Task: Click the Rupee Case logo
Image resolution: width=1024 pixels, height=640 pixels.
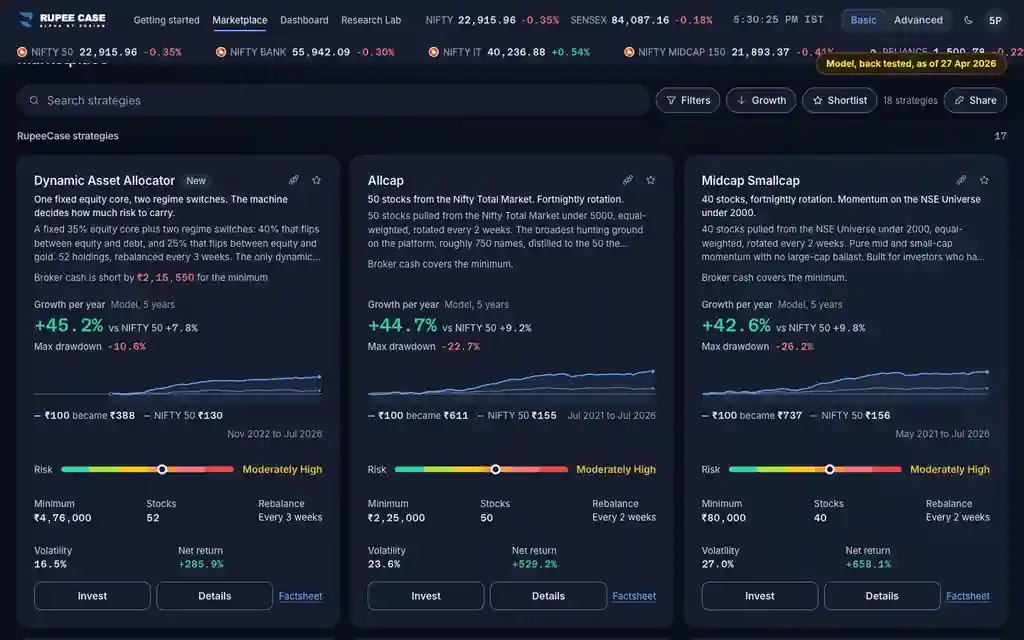Action: [x=63, y=20]
